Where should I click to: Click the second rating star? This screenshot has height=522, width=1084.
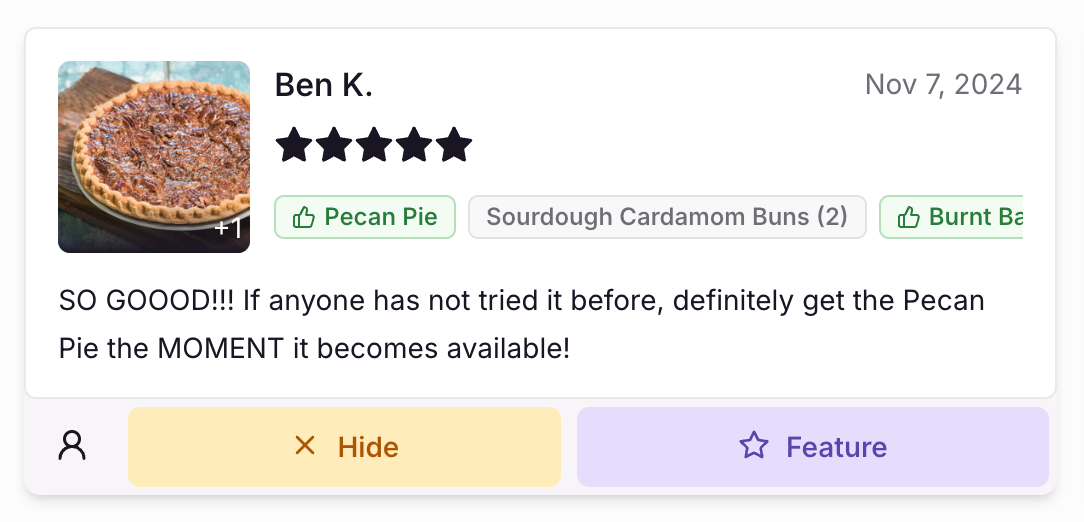click(335, 145)
